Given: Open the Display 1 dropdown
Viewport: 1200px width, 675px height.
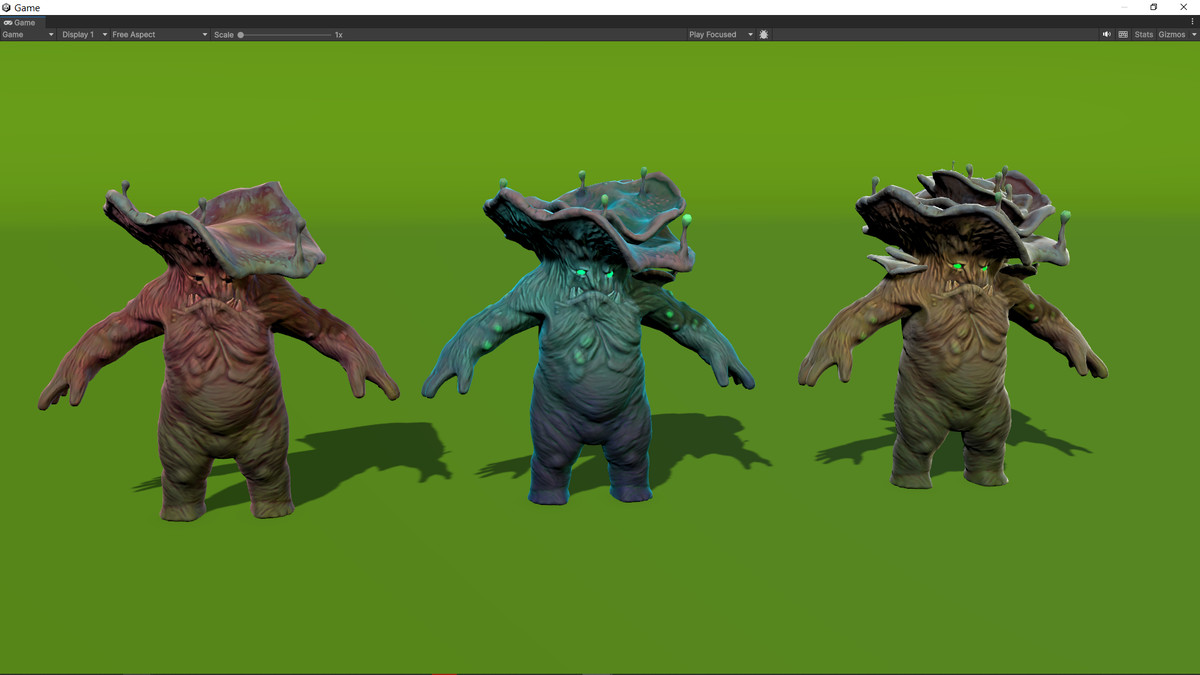Looking at the screenshot, I should [84, 34].
